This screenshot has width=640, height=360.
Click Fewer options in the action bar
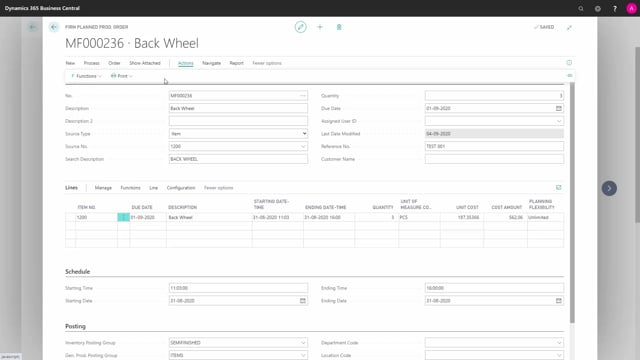pyautogui.click(x=267, y=63)
